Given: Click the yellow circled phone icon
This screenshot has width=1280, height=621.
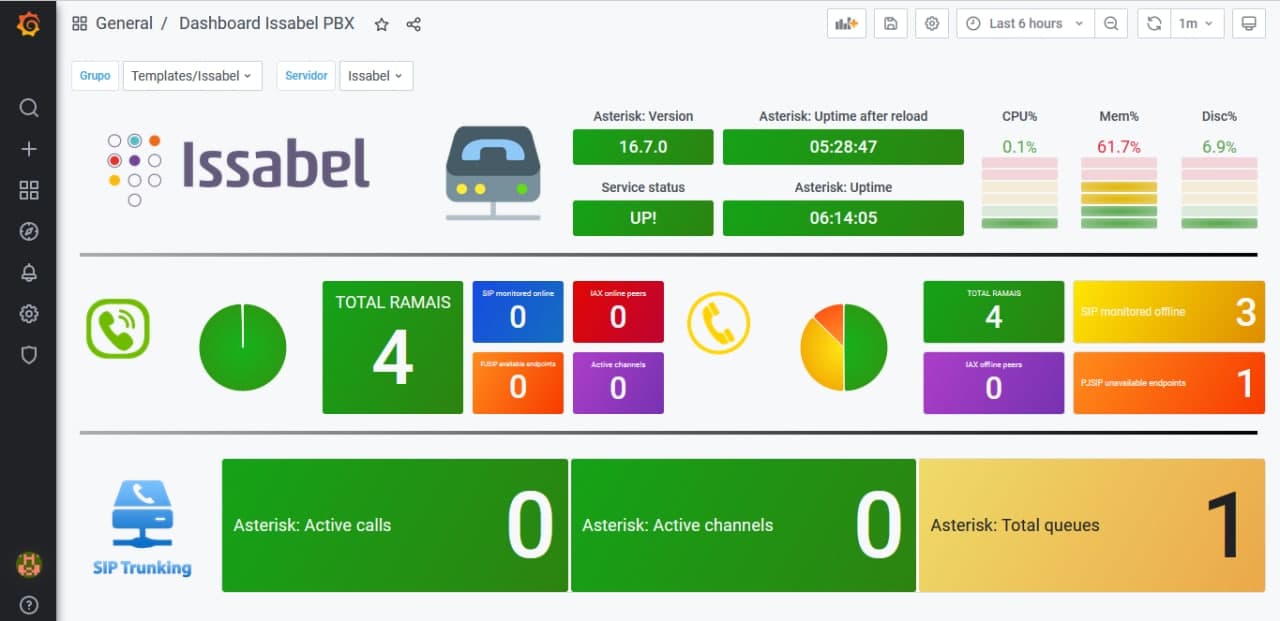Looking at the screenshot, I should pyautogui.click(x=718, y=322).
